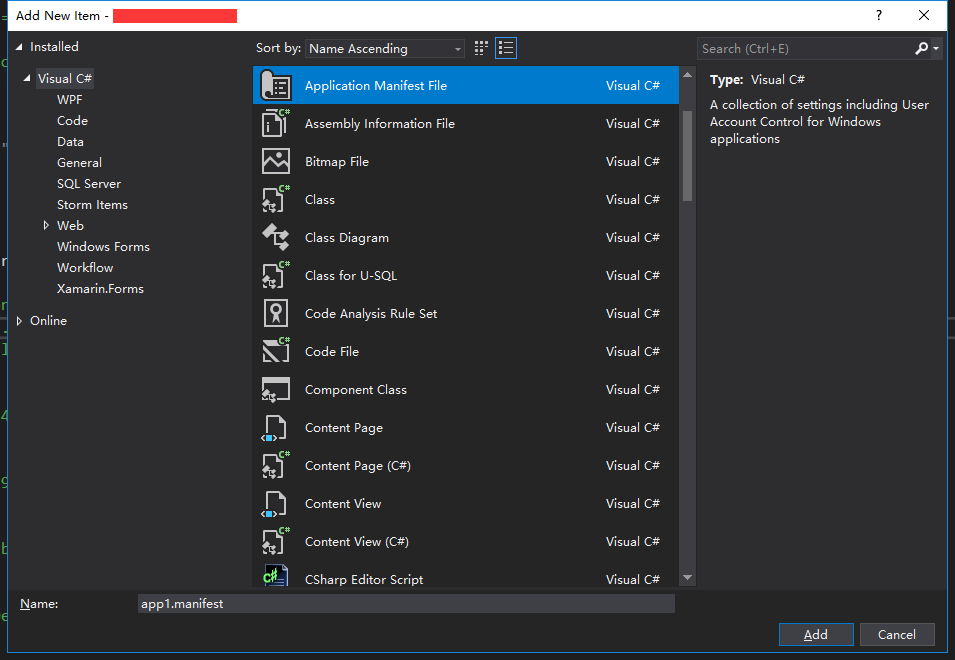The image size is (955, 660).
Task: Select the CSharp Editor Script label
Action: click(x=364, y=580)
